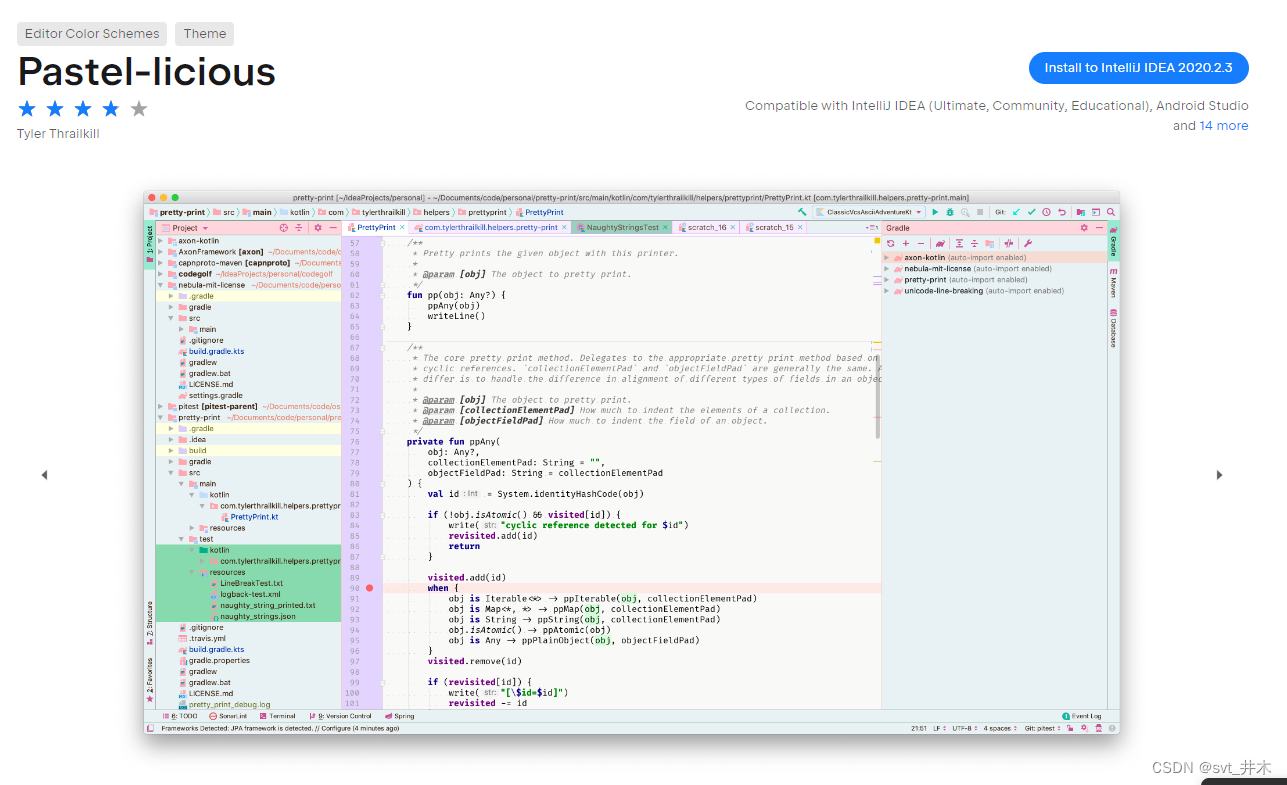This screenshot has width=1287, height=785.
Task: Select PrettyPrint.kt file in Project tree
Action: 250,517
